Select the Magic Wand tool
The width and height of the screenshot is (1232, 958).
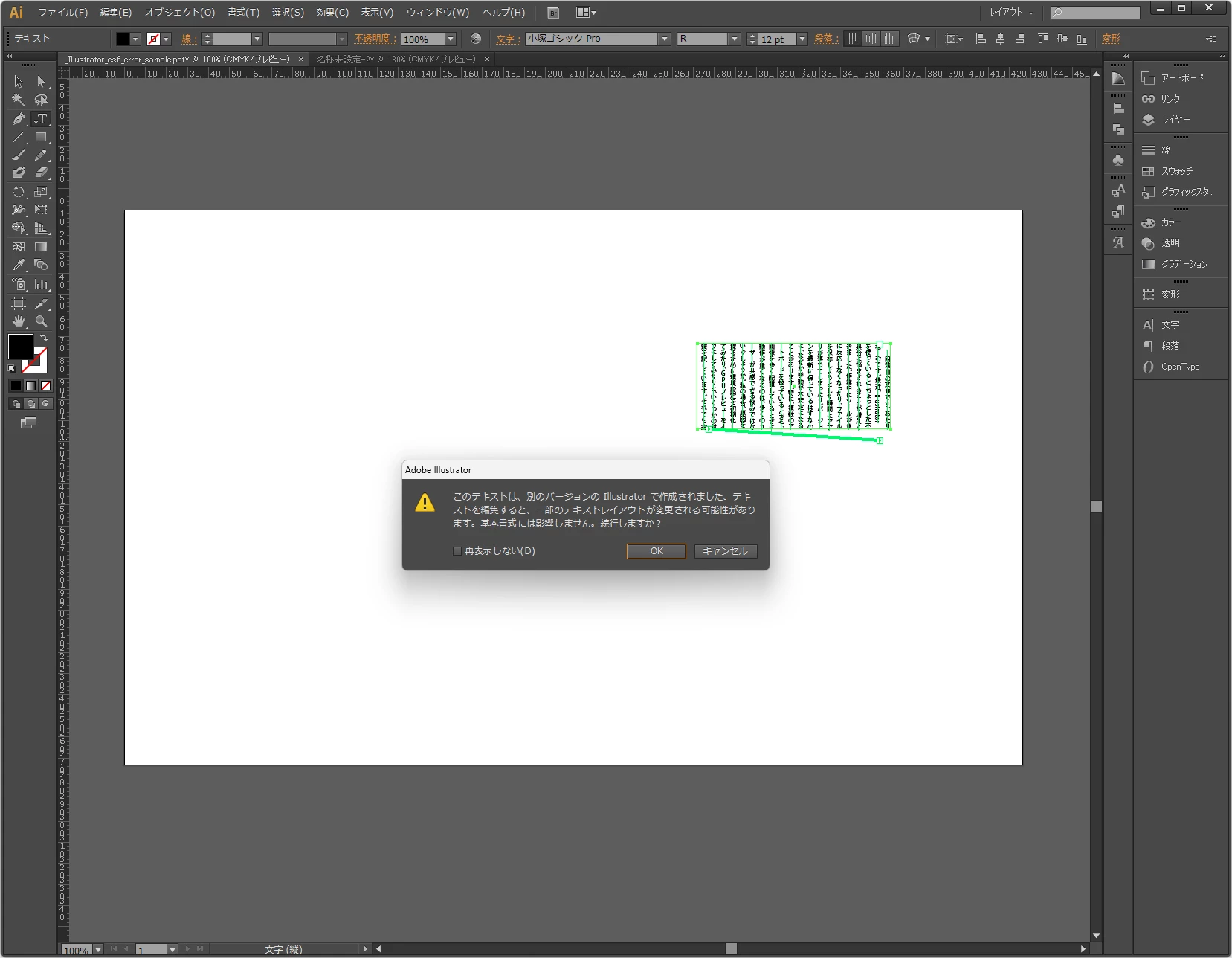click(x=19, y=100)
